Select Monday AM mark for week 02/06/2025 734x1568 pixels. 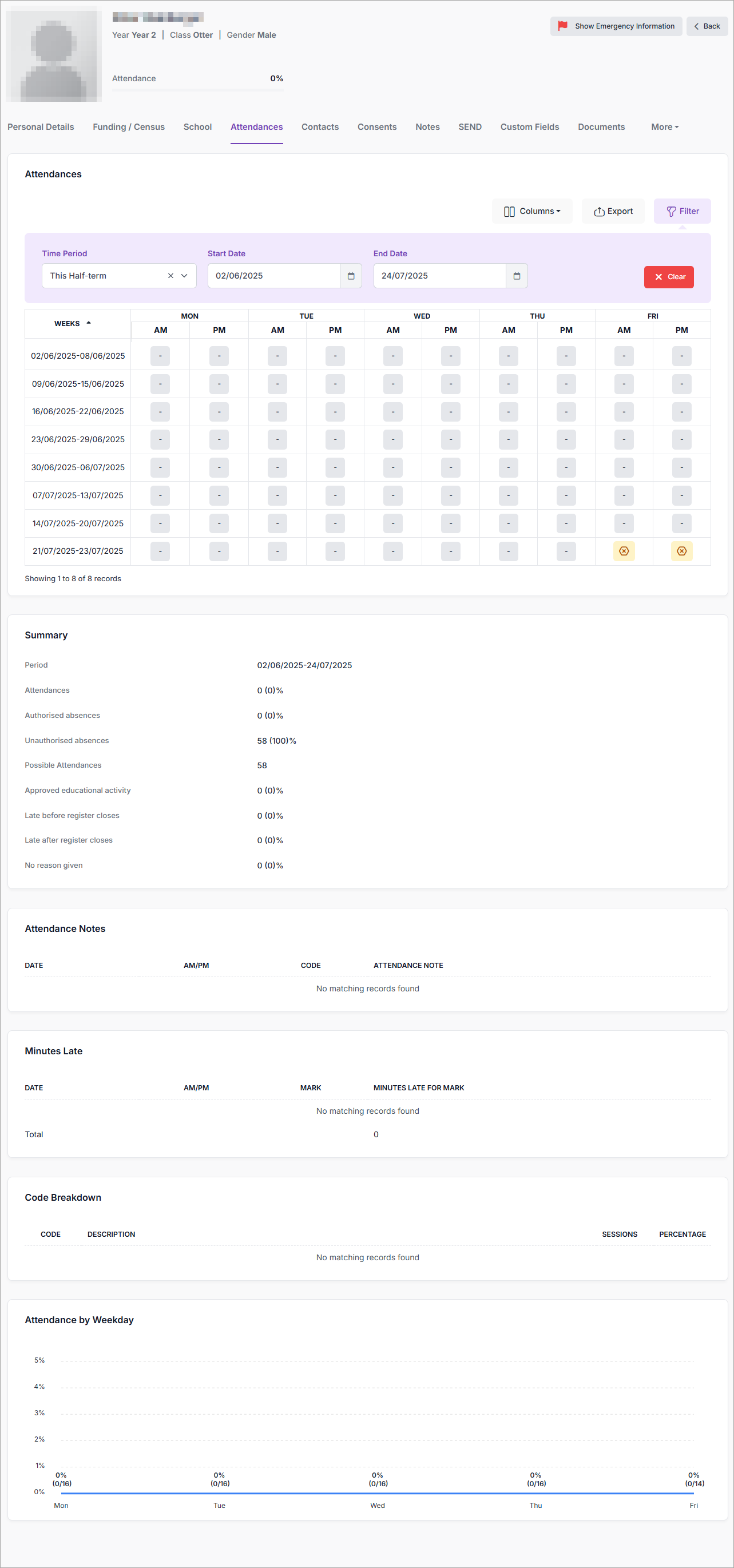pyautogui.click(x=160, y=356)
